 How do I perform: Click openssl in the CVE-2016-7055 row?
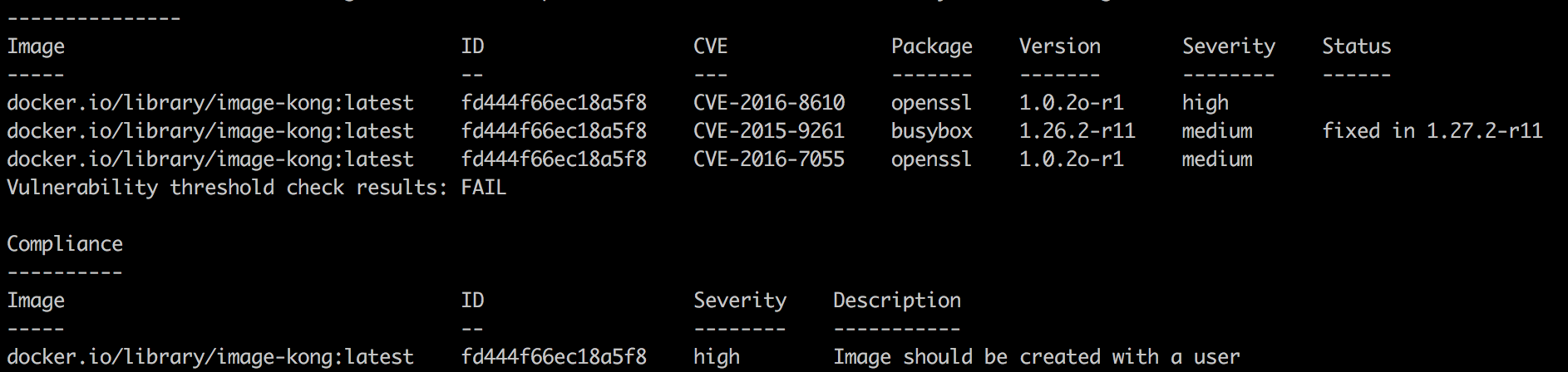pos(932,159)
